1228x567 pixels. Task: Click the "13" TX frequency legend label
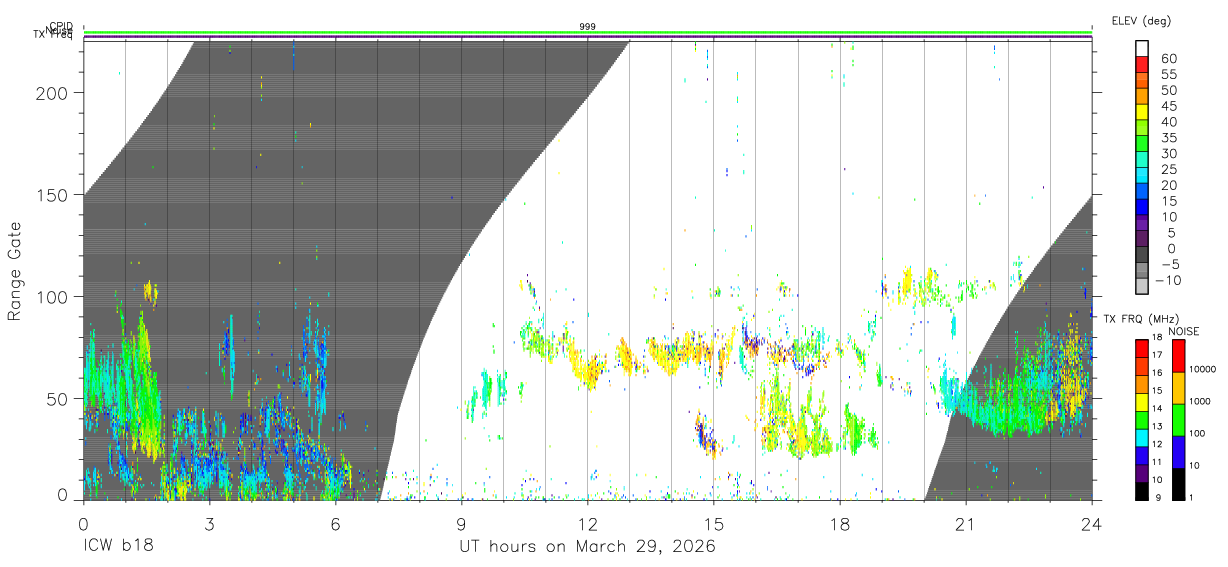(x=1157, y=426)
